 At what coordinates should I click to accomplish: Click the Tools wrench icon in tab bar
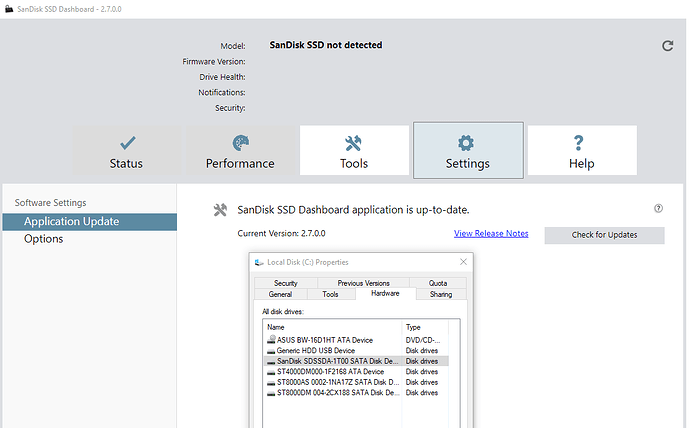coord(353,143)
